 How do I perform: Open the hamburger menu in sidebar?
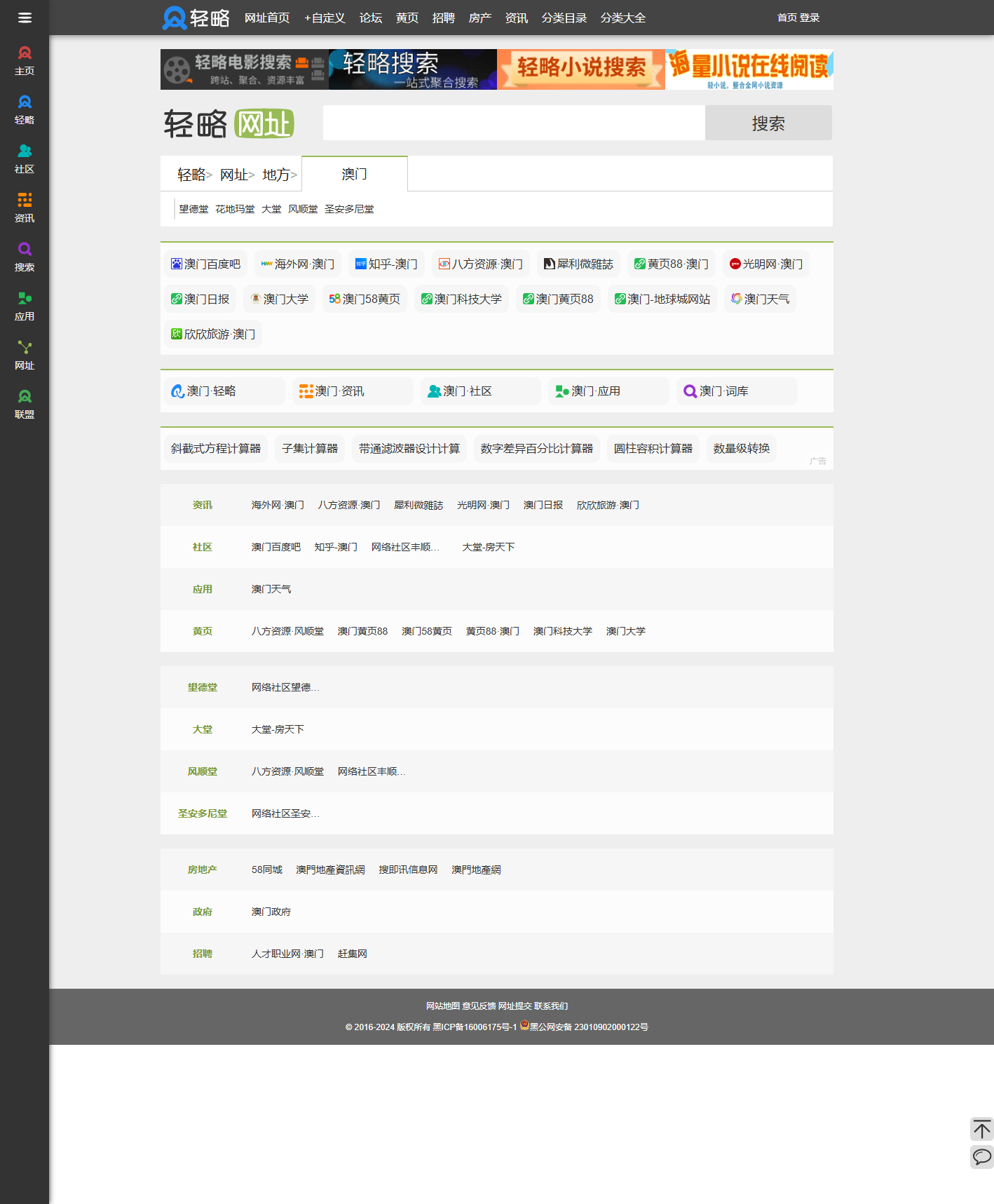pyautogui.click(x=25, y=18)
